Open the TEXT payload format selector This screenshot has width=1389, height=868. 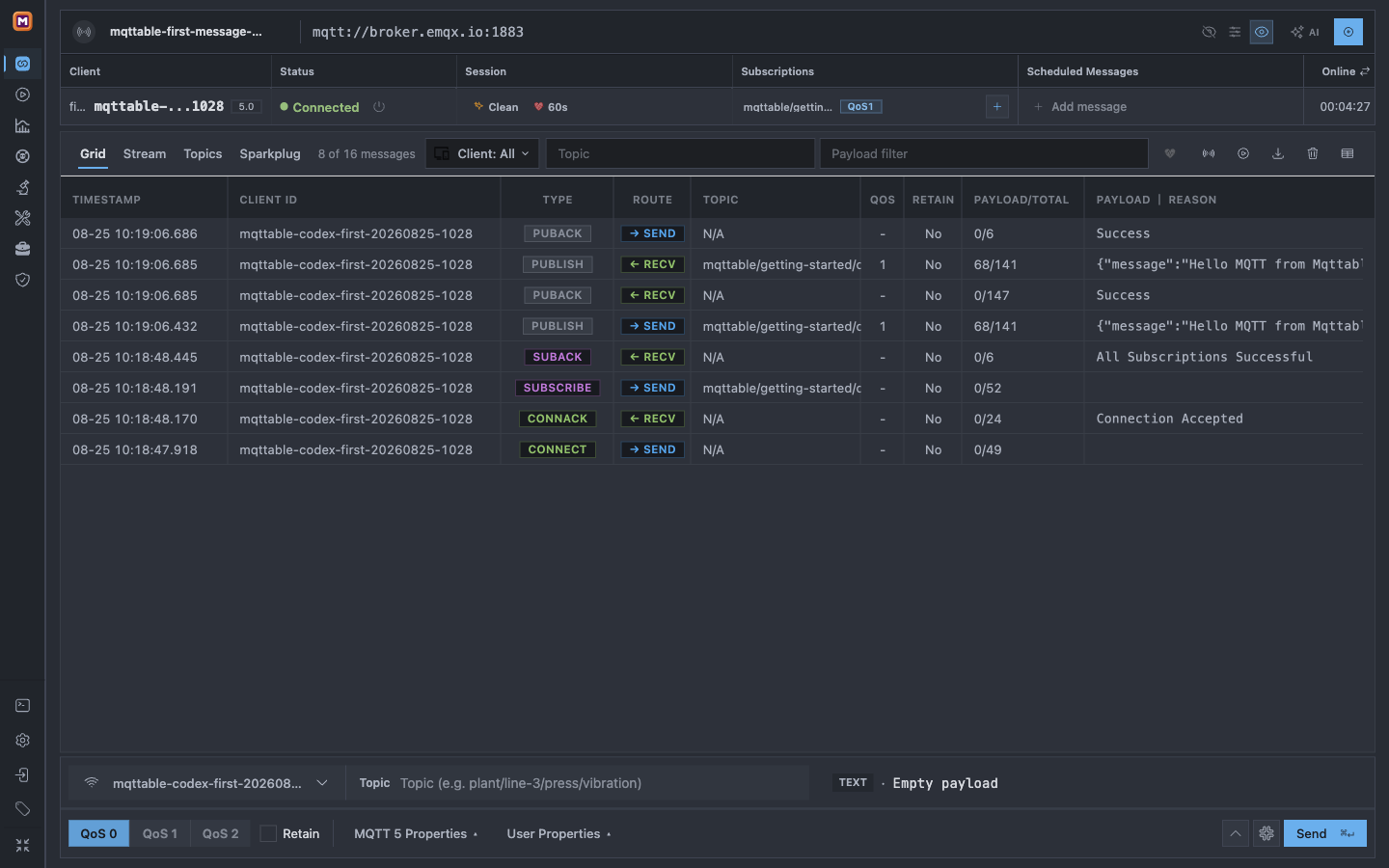click(x=853, y=783)
